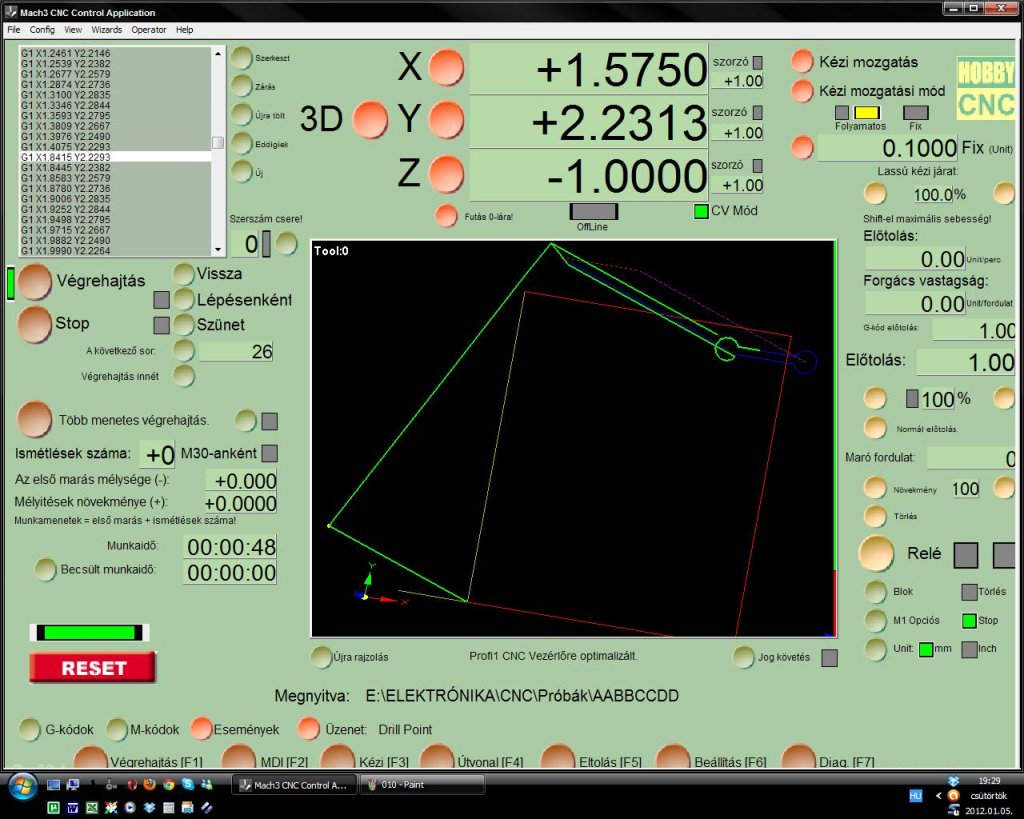Click the Normál előtolás round button

click(875, 428)
